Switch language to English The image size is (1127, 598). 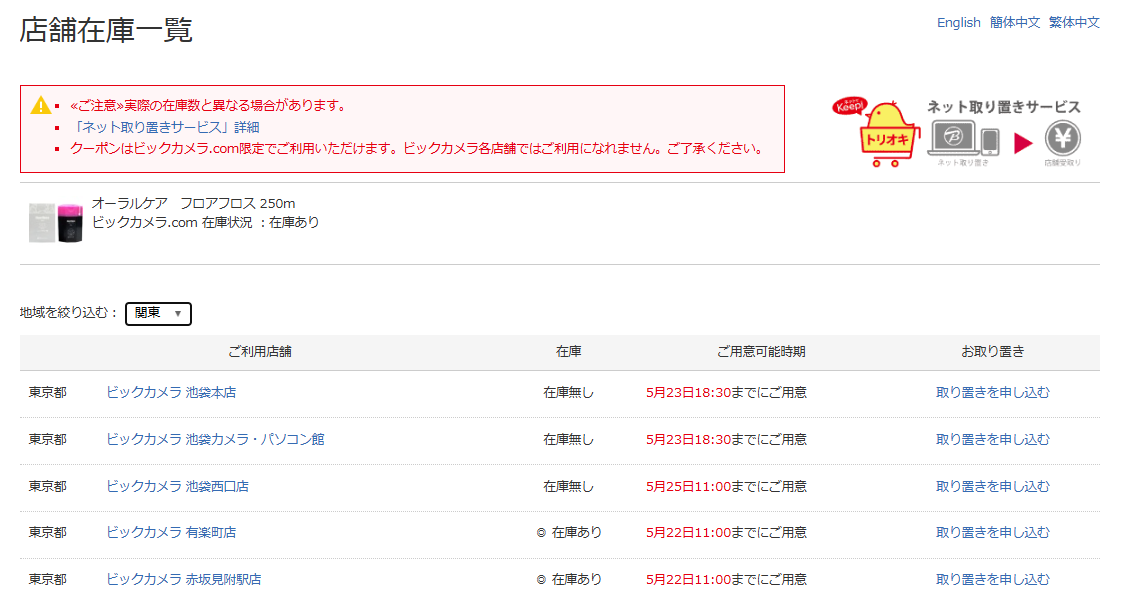click(958, 22)
